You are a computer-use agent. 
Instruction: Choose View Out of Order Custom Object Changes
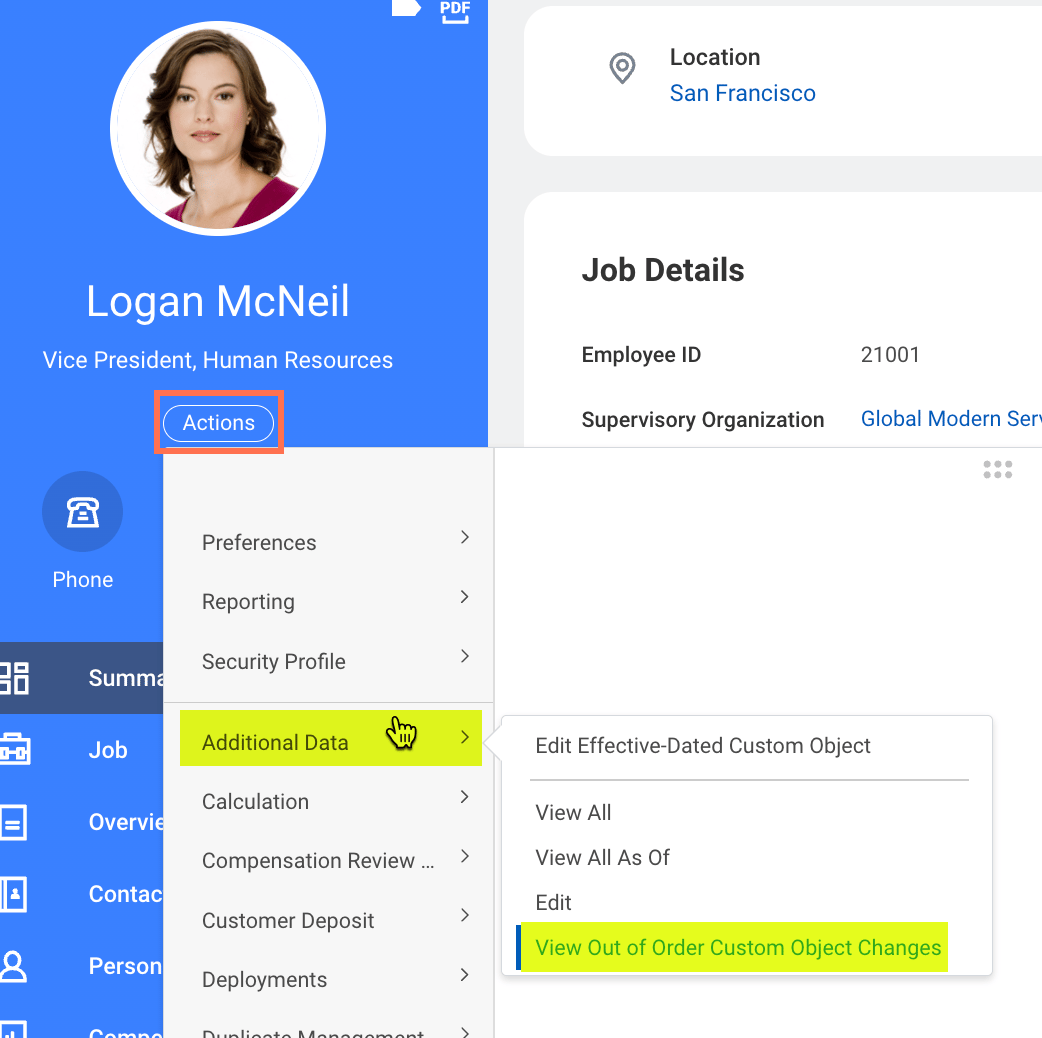pyautogui.click(x=738, y=947)
